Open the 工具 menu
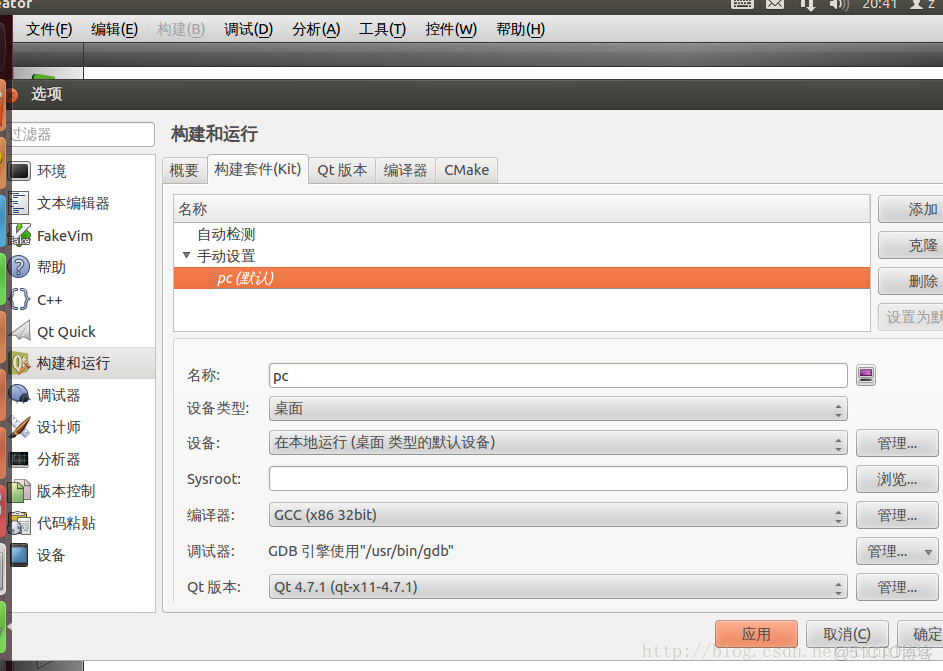Screen dimensions: 943x671 [x=381, y=29]
